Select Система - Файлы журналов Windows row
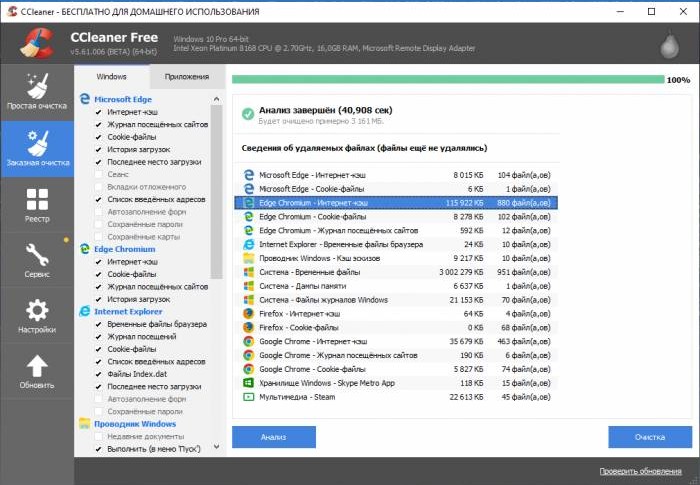 click(x=396, y=300)
